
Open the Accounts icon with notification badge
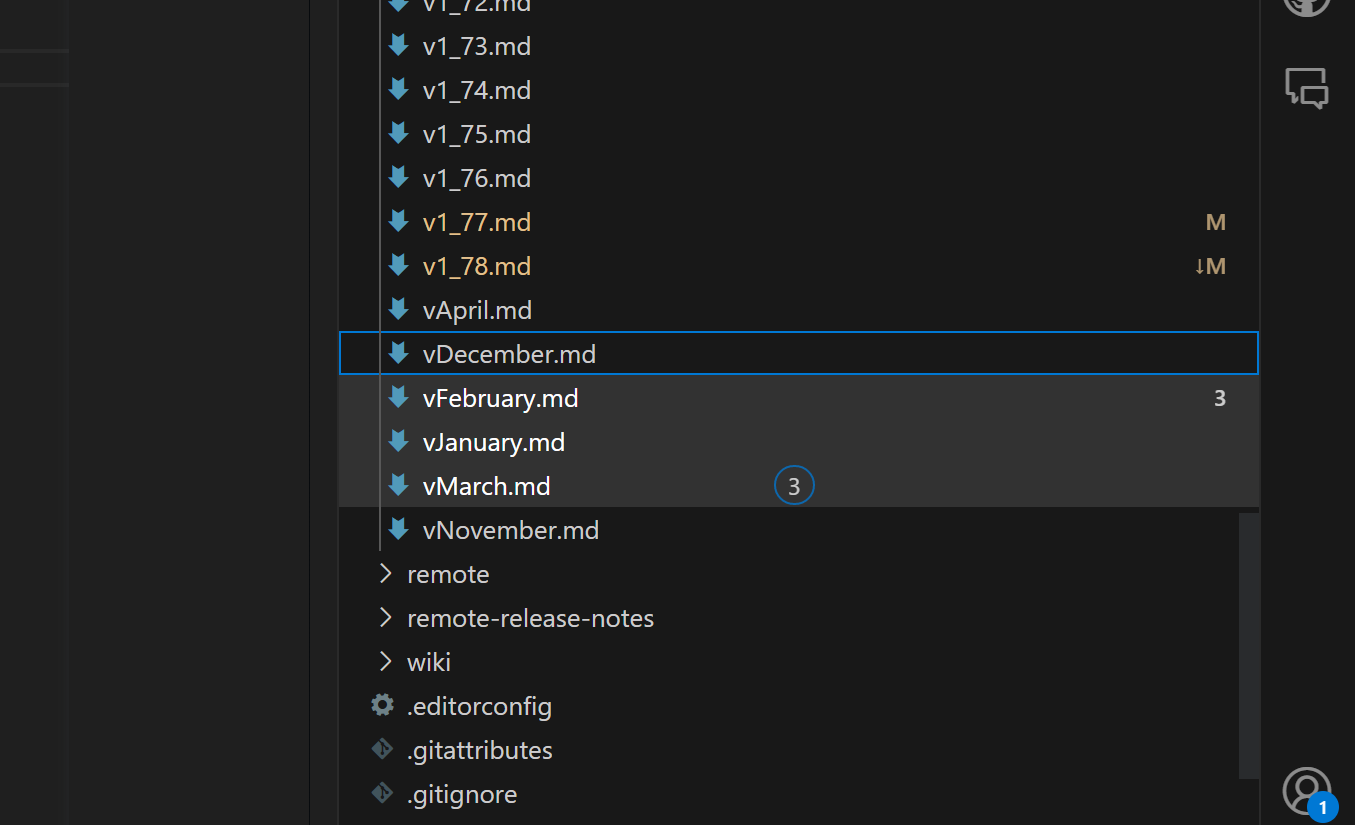tap(1307, 791)
